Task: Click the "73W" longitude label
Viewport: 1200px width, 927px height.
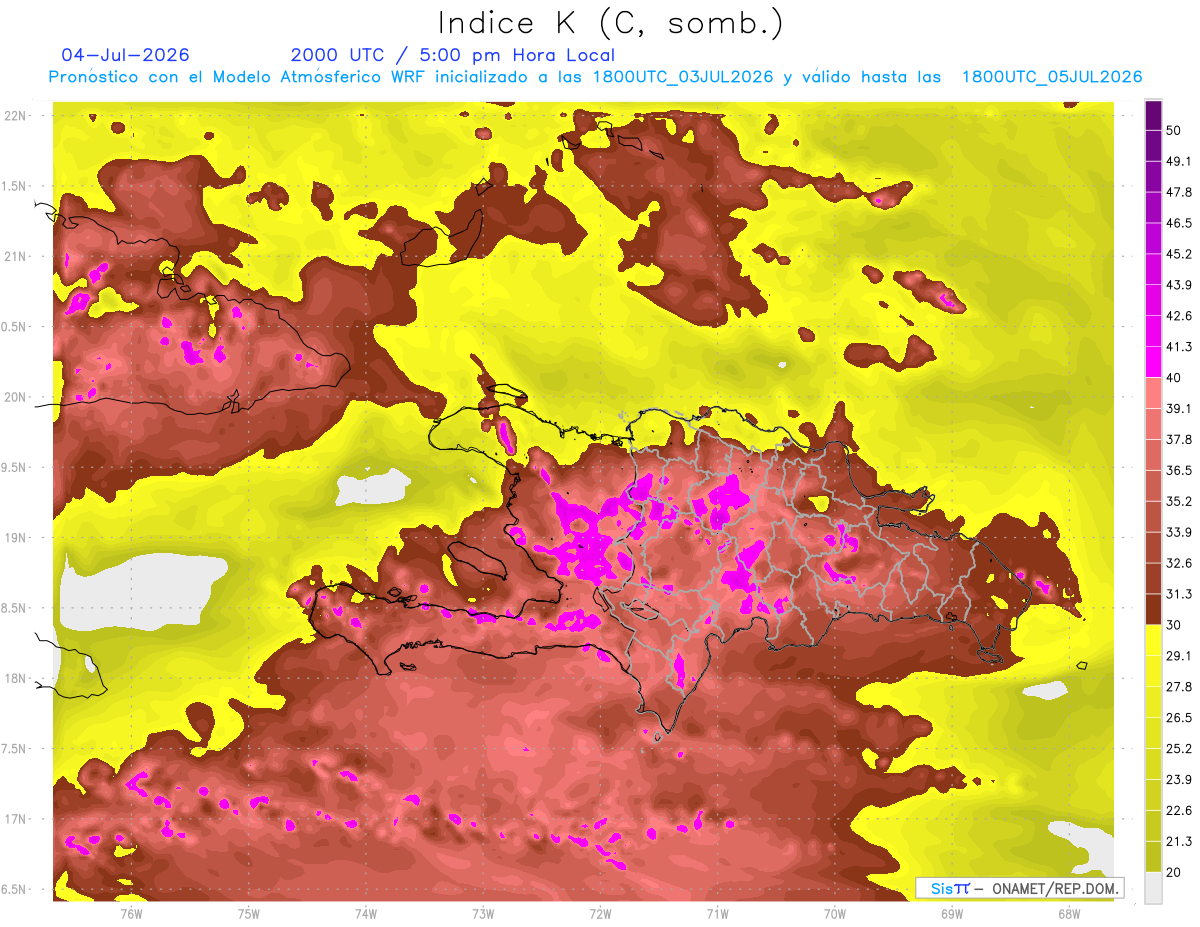Action: point(483,913)
